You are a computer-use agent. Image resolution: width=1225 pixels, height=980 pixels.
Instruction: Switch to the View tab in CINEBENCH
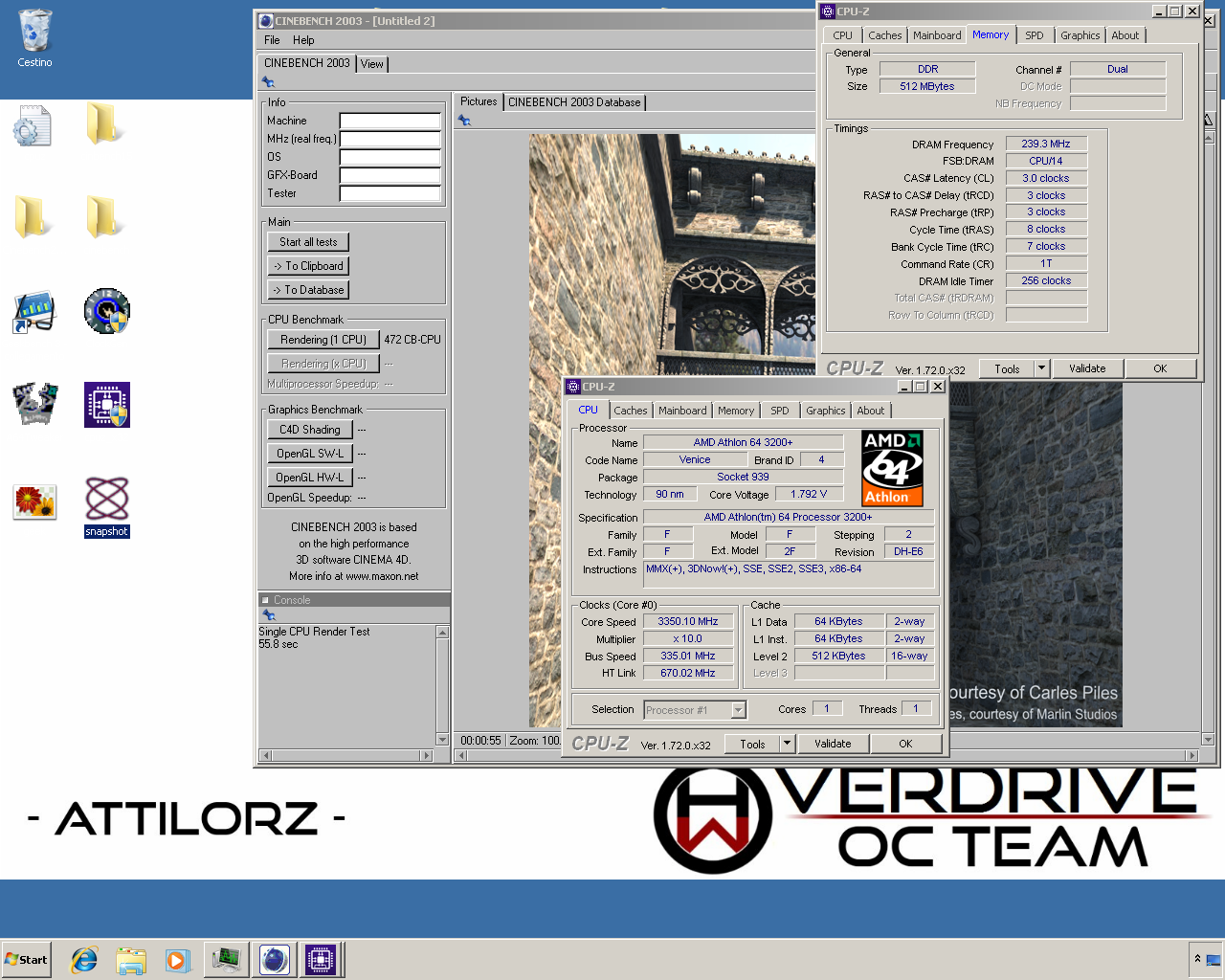point(372,64)
